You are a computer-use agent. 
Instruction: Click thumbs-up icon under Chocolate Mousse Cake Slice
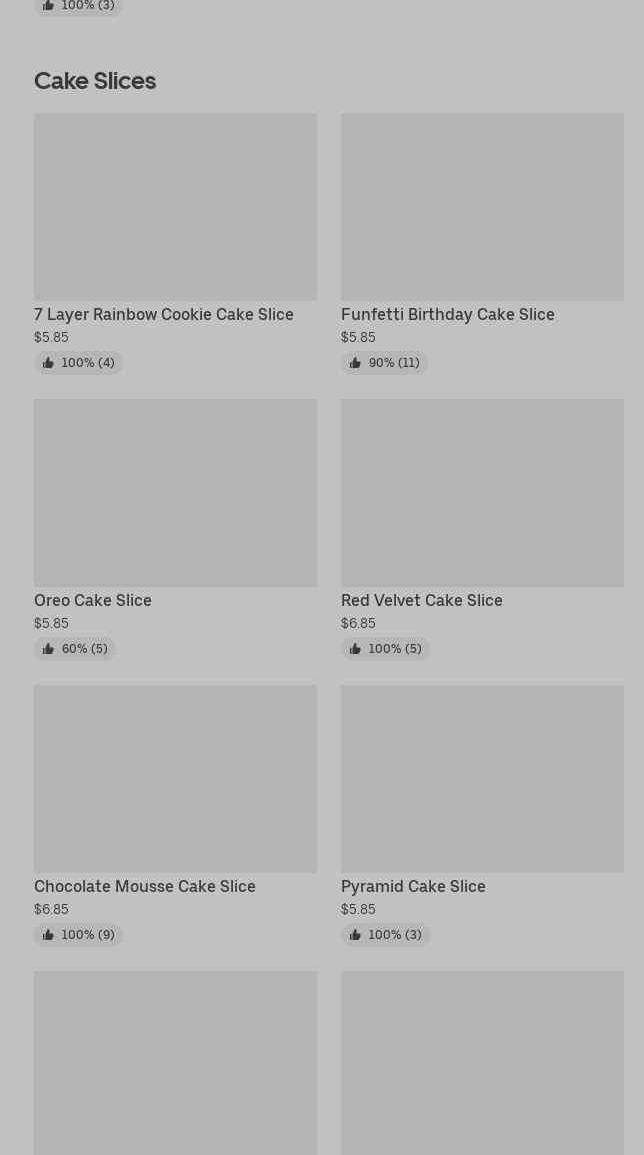tap(48, 935)
